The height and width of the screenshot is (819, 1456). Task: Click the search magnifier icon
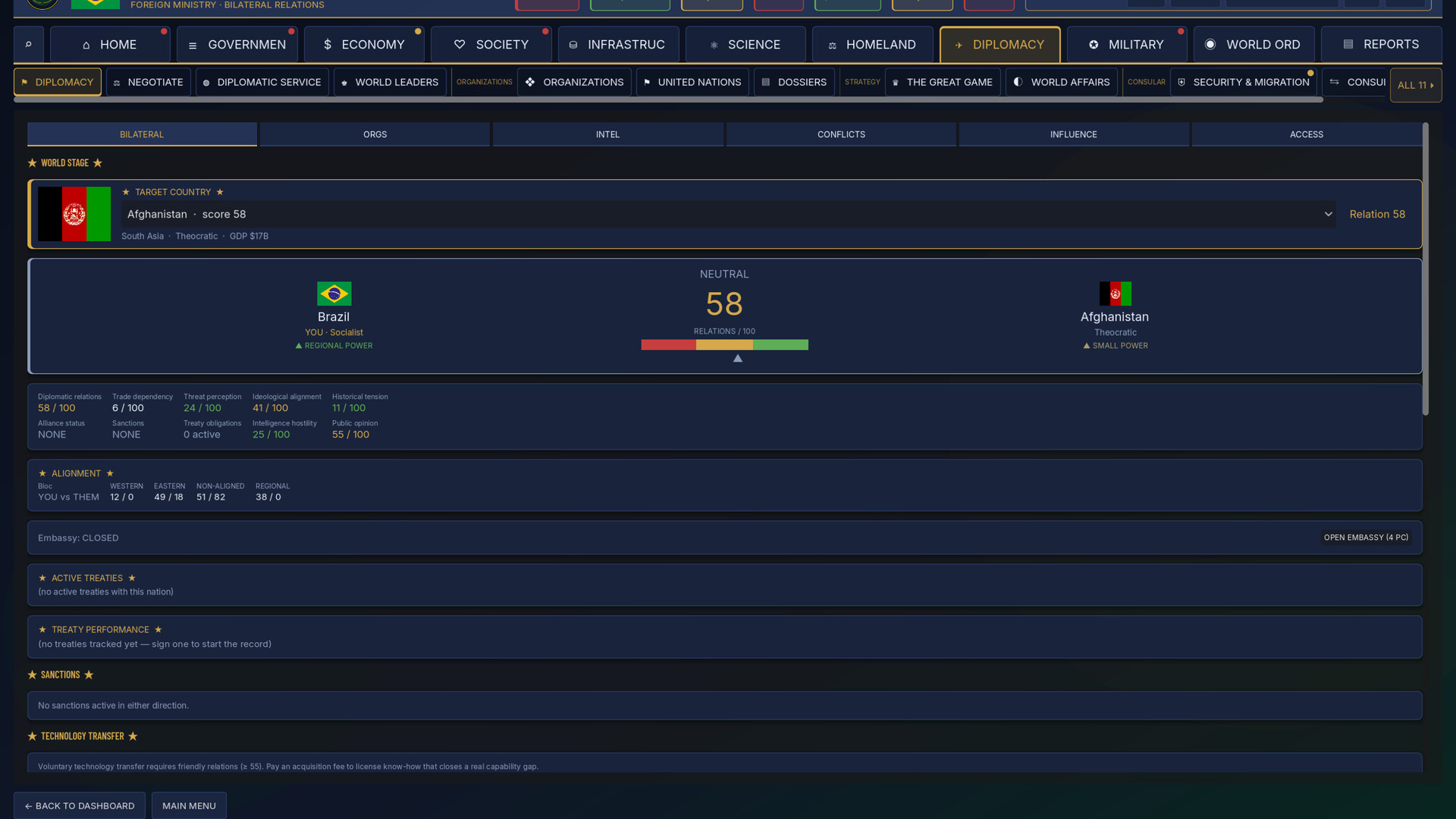[x=29, y=45]
